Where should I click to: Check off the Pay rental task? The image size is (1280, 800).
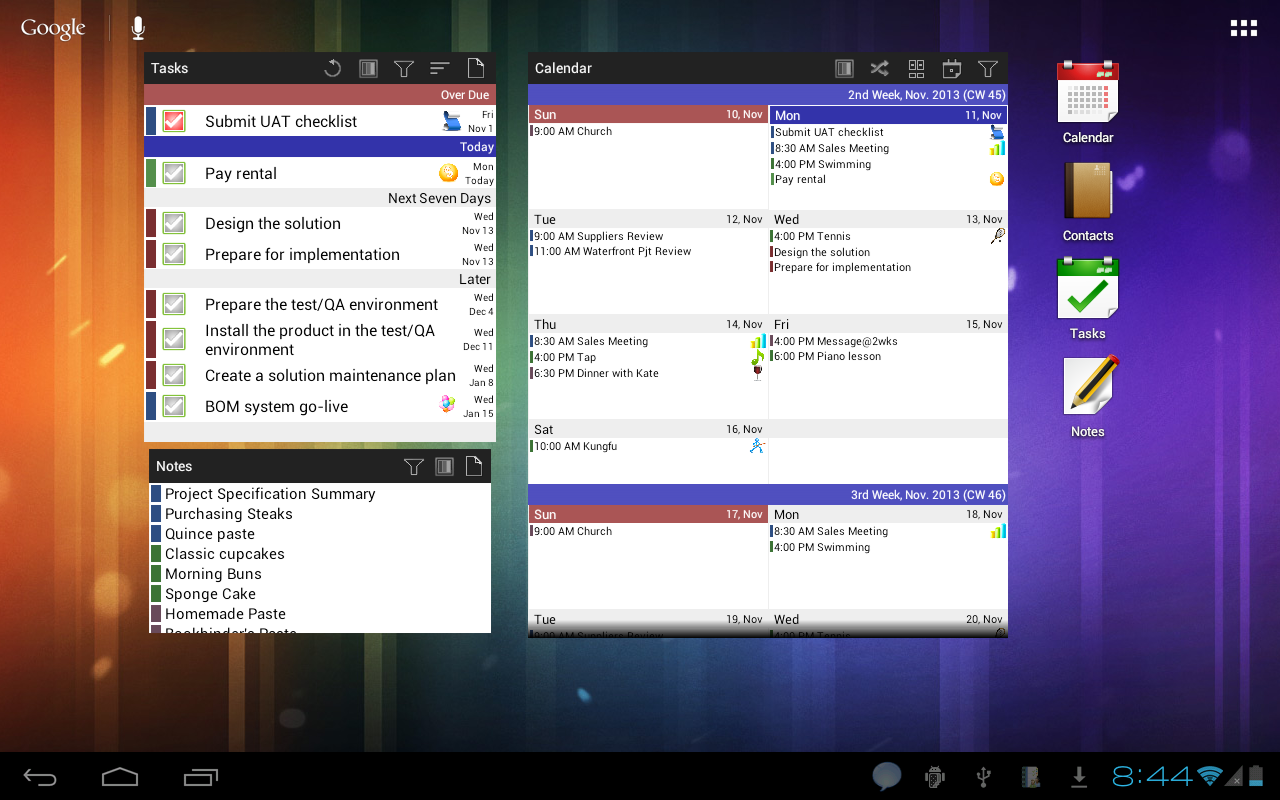pyautogui.click(x=174, y=173)
